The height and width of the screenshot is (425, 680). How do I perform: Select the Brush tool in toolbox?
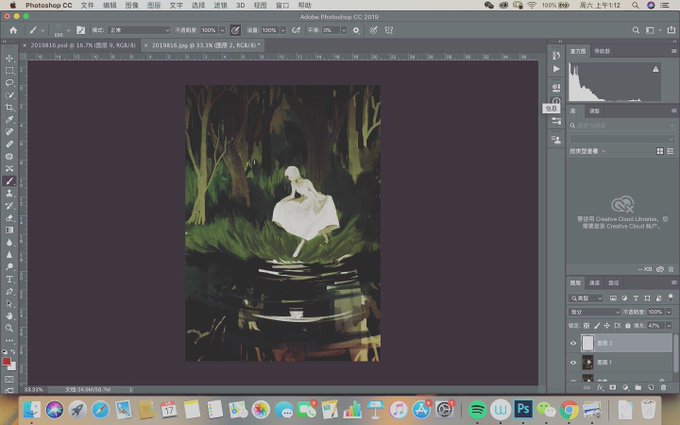[9, 181]
